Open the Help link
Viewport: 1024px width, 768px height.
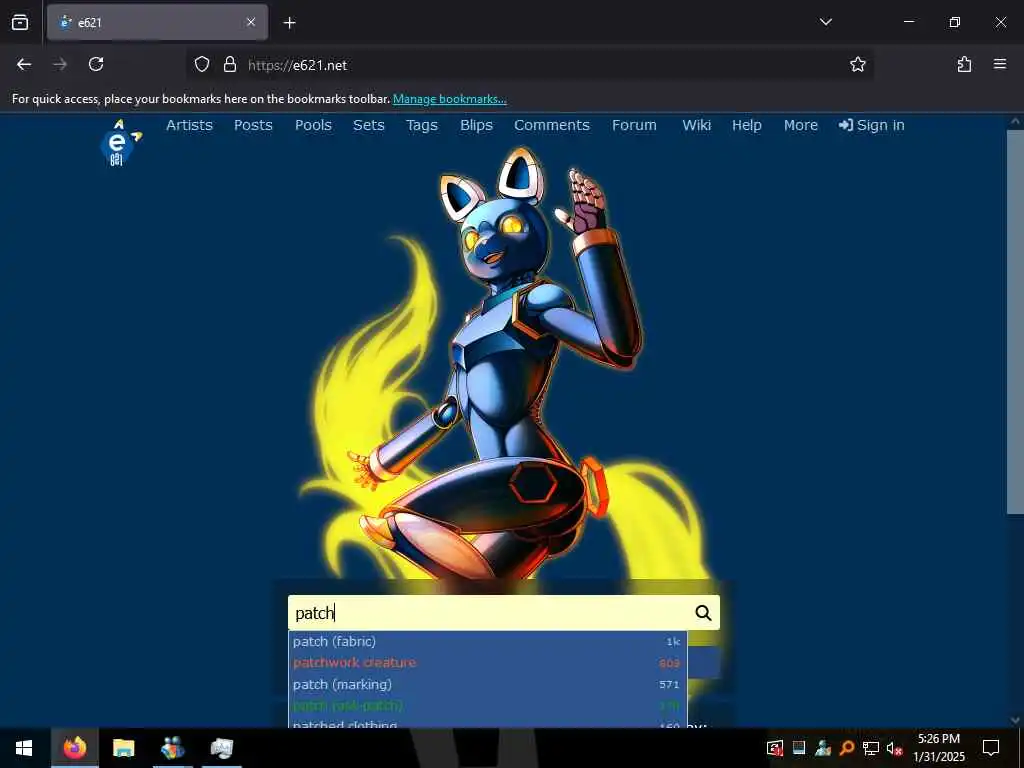coord(746,125)
